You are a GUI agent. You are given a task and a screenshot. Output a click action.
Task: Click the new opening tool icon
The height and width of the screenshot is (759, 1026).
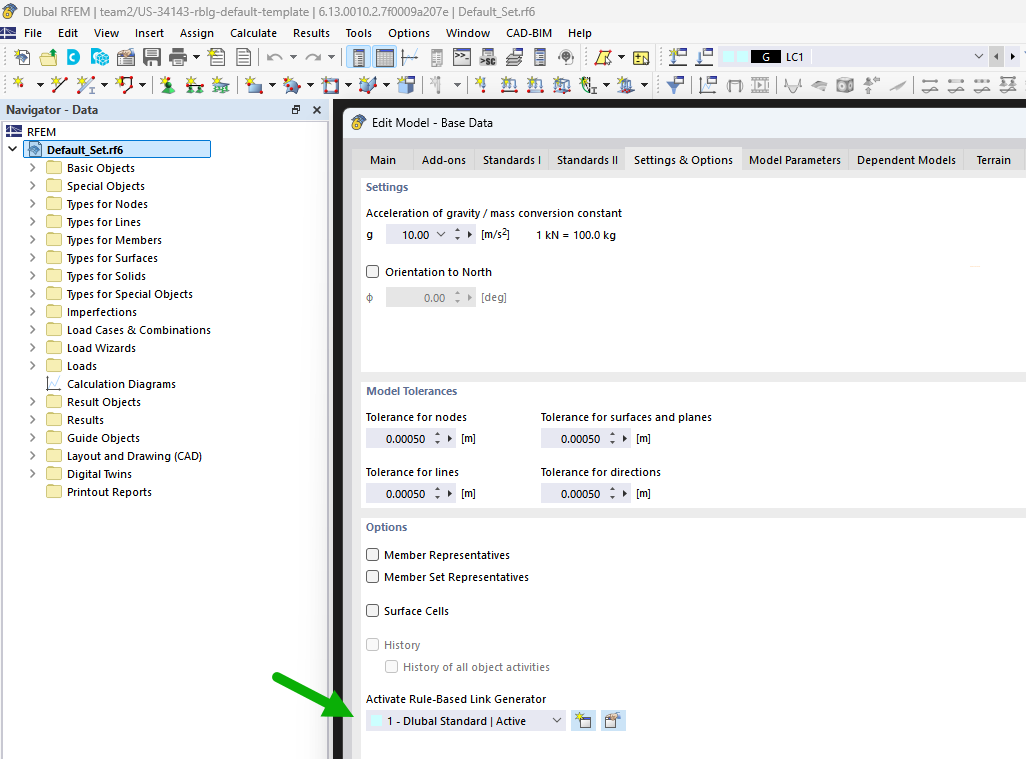click(330, 84)
